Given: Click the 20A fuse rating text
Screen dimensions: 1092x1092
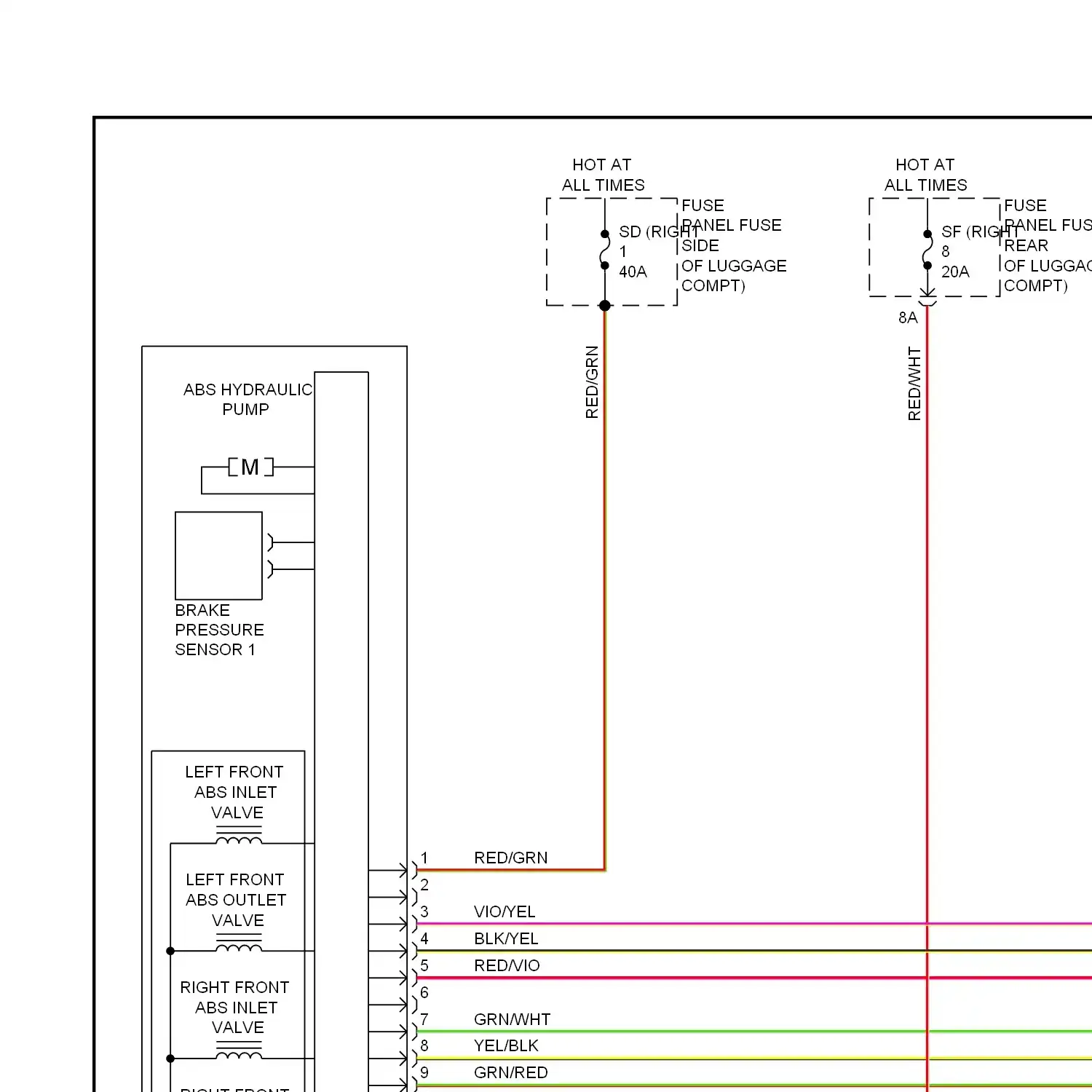Looking at the screenshot, I should point(955,272).
